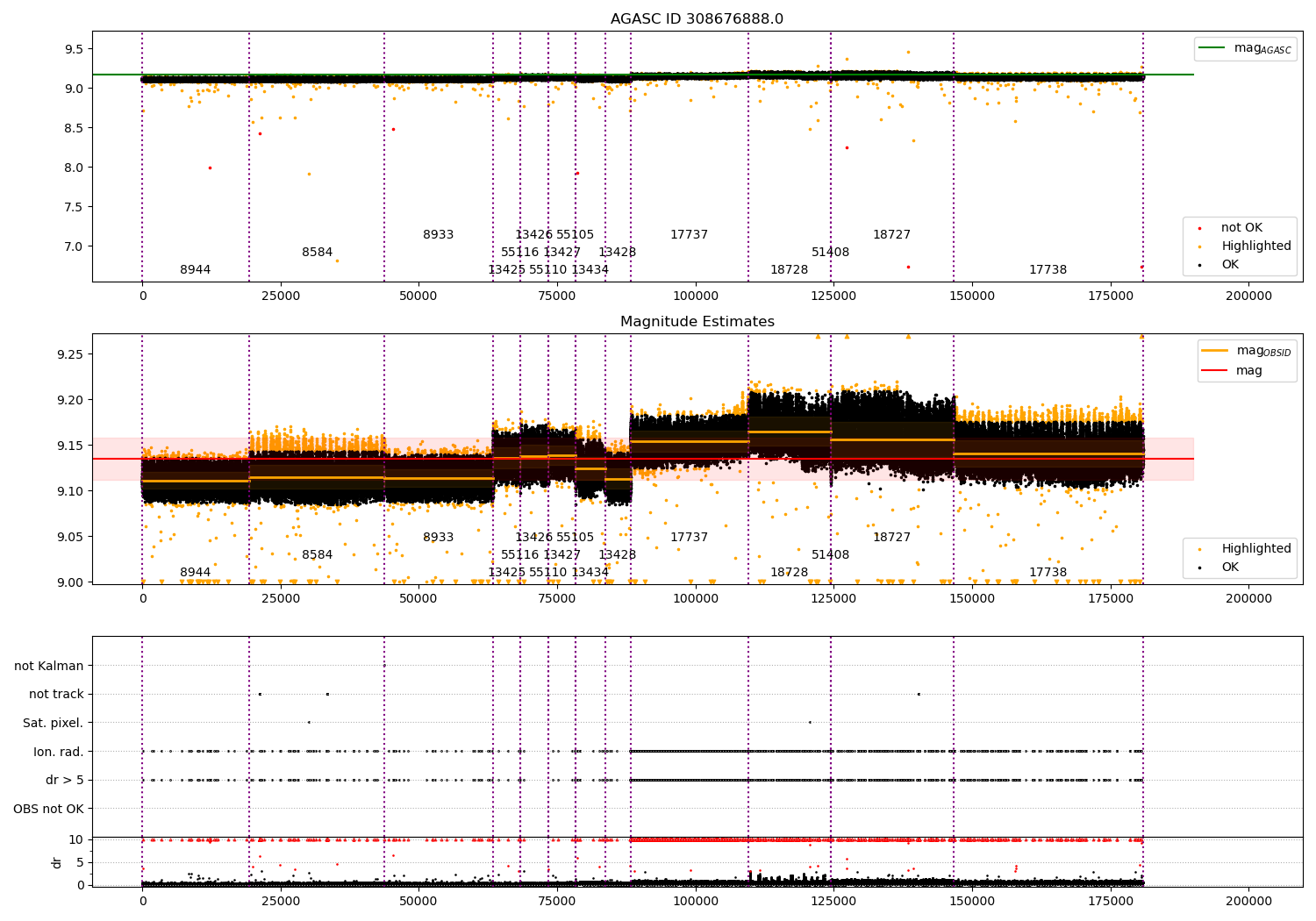Click OBSID label 55105 in top plot
This screenshot has width=1316, height=921.
click(575, 235)
